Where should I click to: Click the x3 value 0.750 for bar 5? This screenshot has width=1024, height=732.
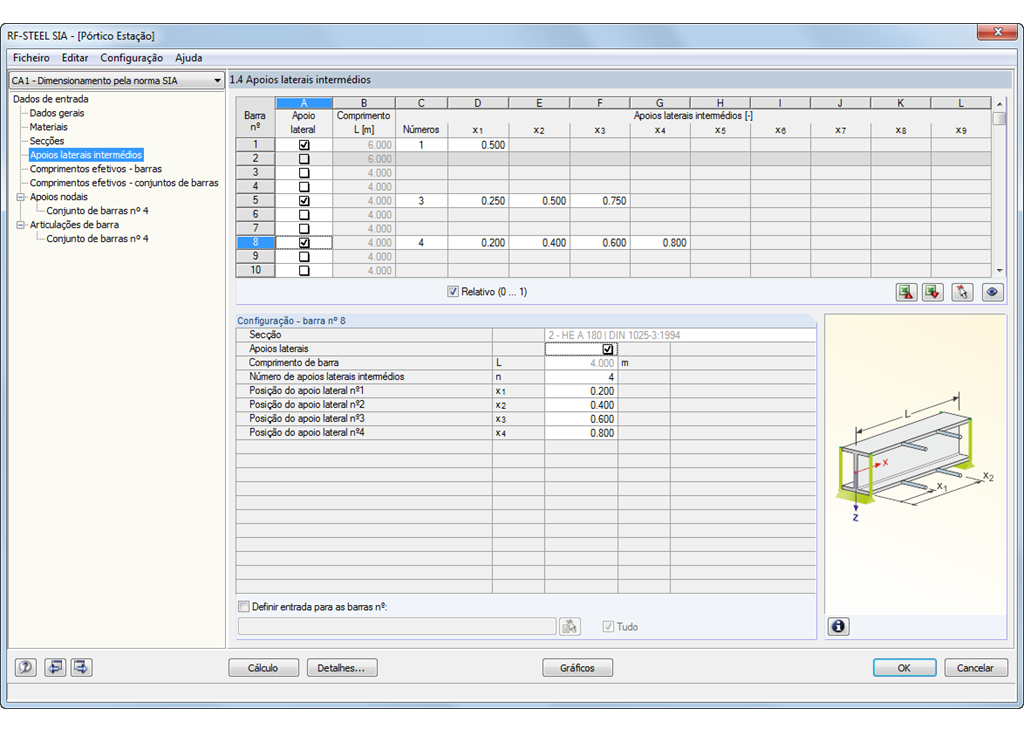600,201
